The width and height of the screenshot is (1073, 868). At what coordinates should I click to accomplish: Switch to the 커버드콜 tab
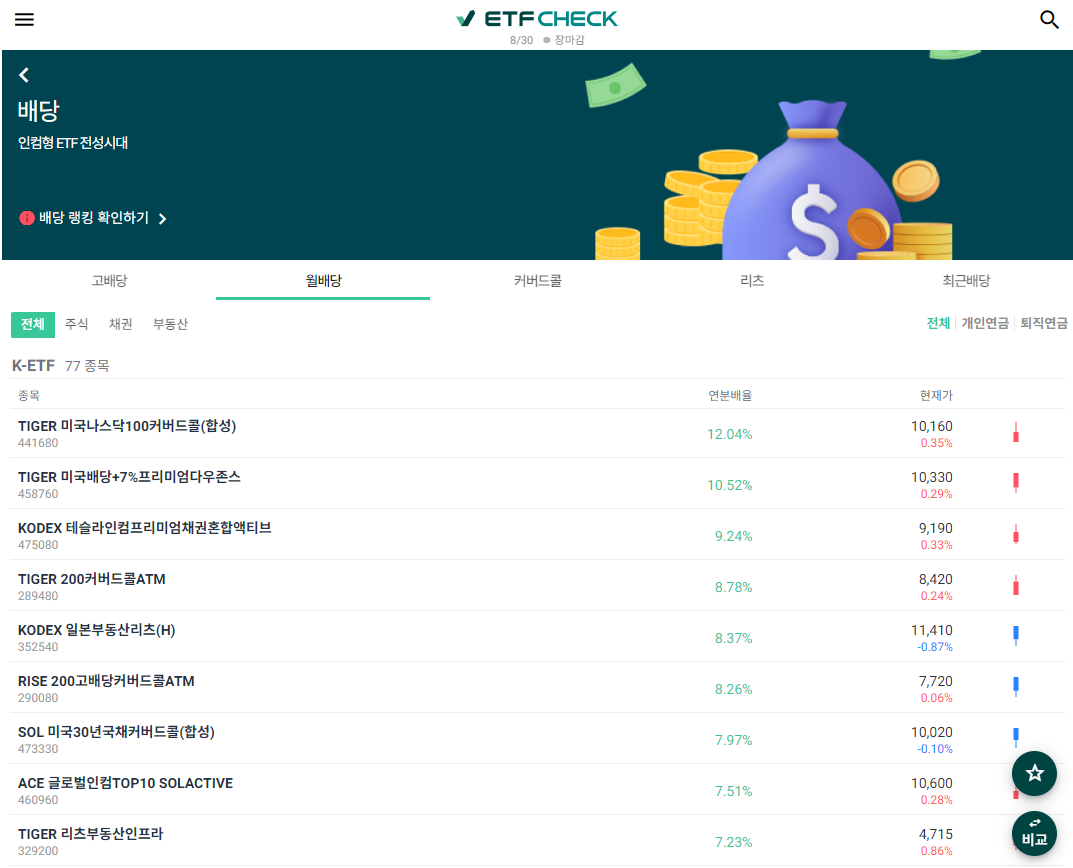point(537,280)
